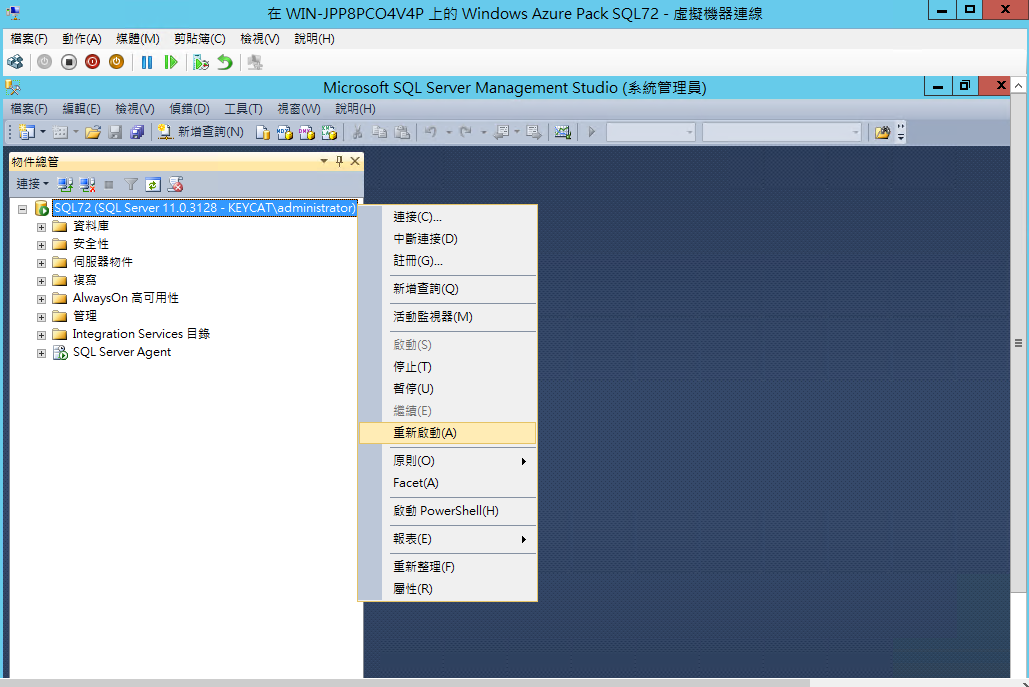Screen dimensions: 1029x687
Task: Click the DMX query icon
Action: pos(306,133)
